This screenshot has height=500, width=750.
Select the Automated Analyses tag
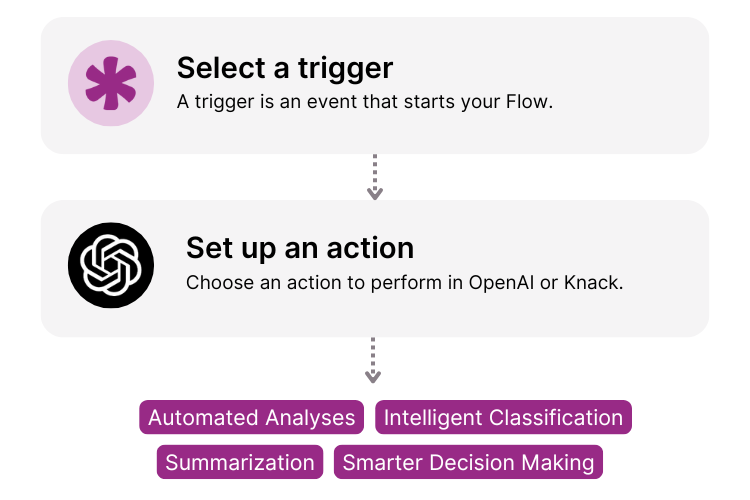pyautogui.click(x=252, y=418)
